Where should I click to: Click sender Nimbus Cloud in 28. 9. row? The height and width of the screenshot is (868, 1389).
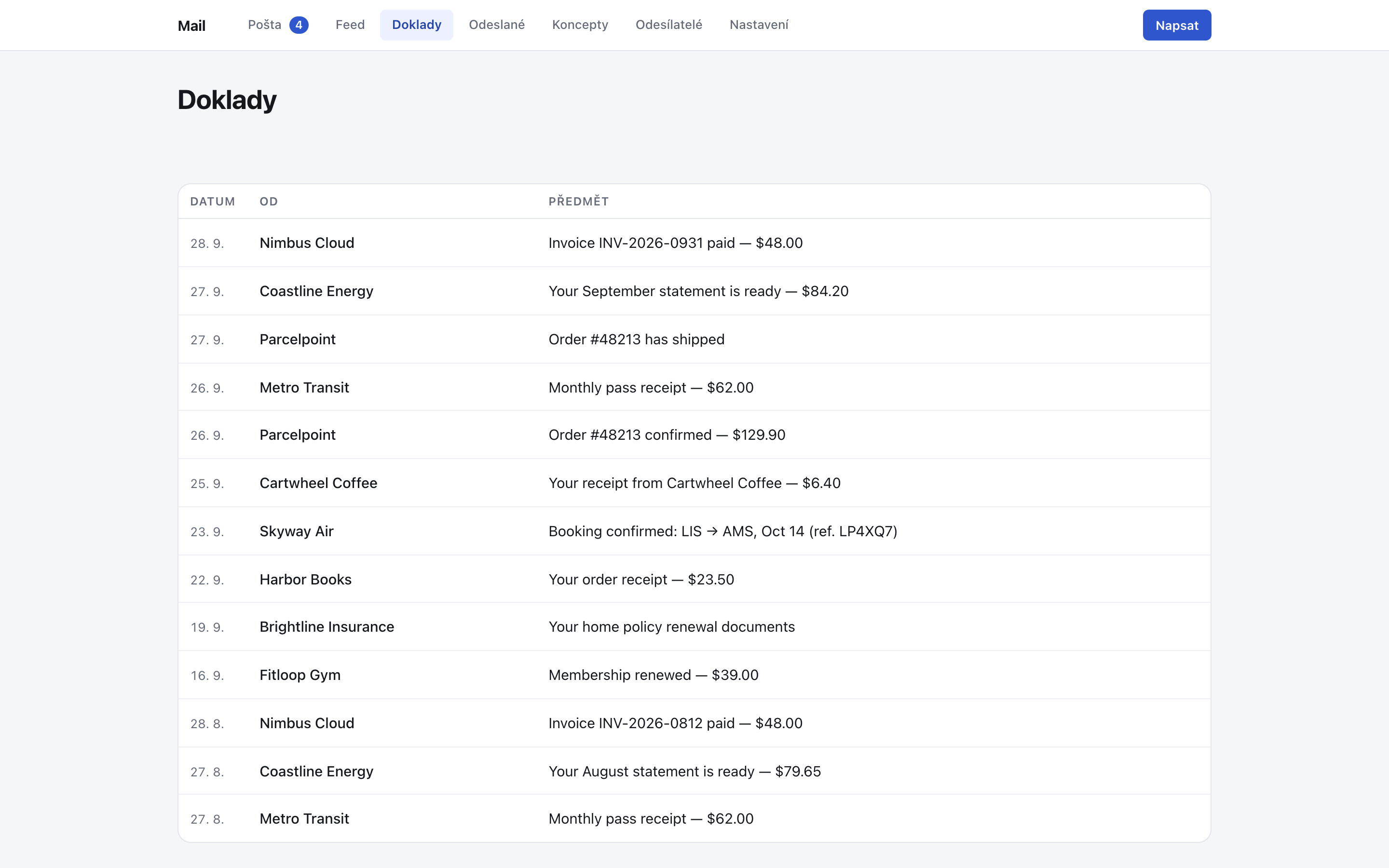pos(307,243)
